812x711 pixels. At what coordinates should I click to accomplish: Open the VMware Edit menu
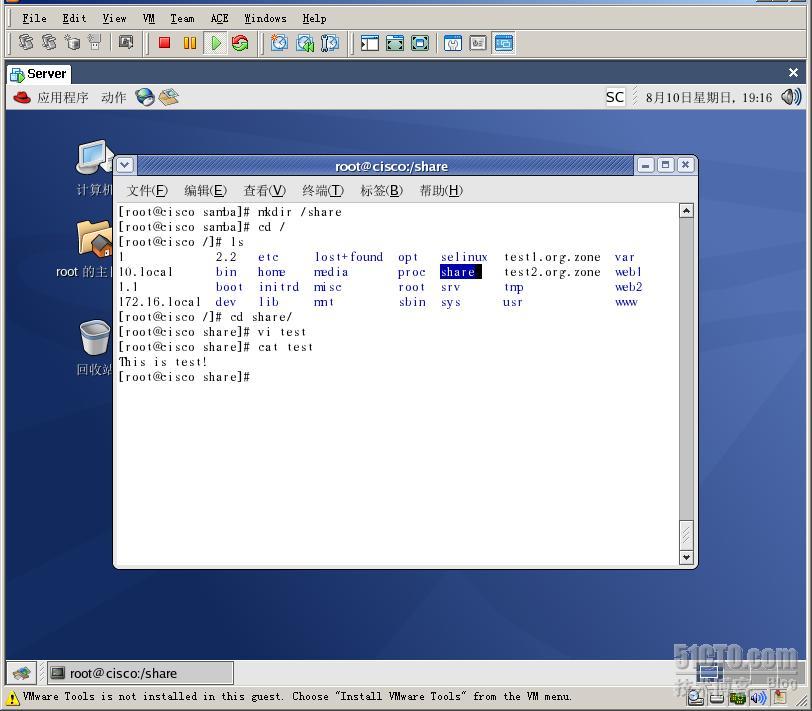[74, 18]
